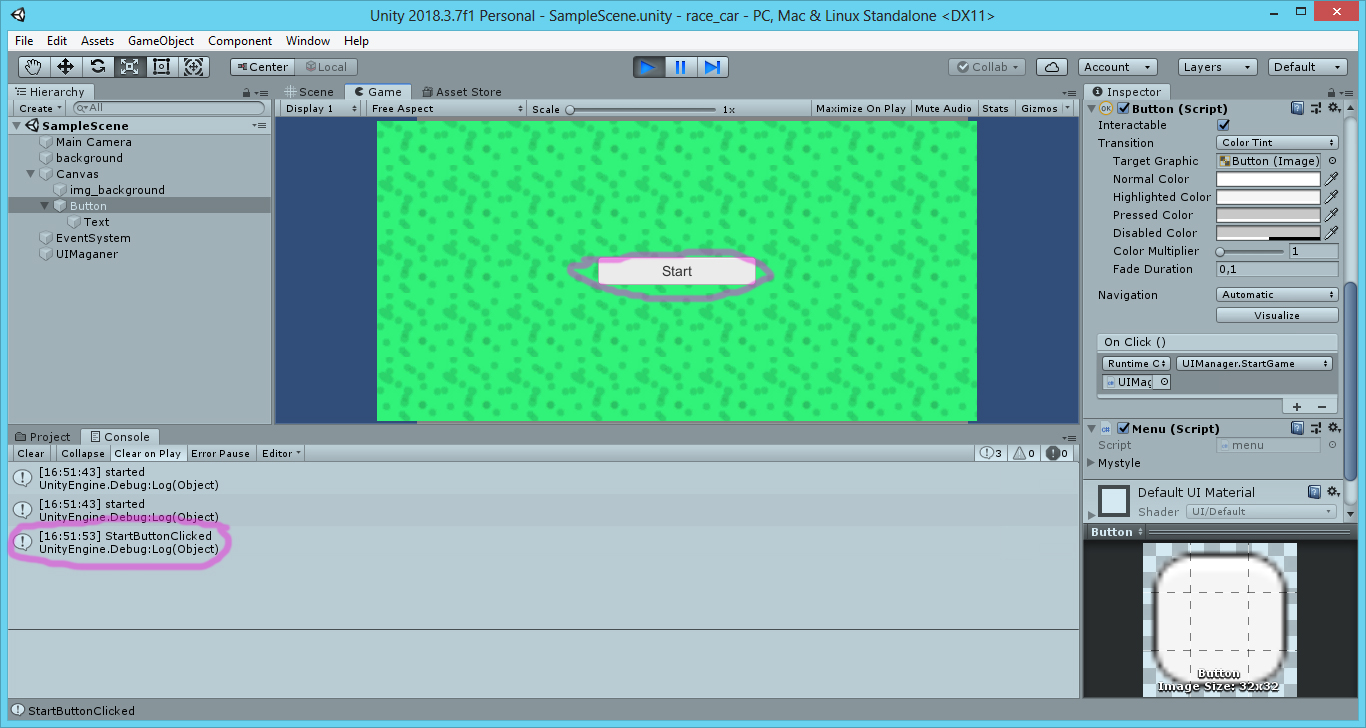Image resolution: width=1366 pixels, height=728 pixels.
Task: Open the GameObject menu
Action: tap(160, 41)
